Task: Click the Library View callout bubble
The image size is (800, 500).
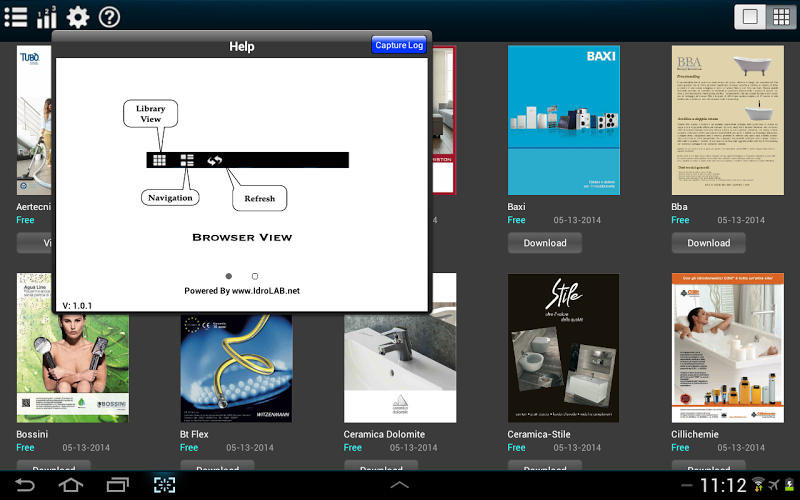Action: tap(151, 113)
